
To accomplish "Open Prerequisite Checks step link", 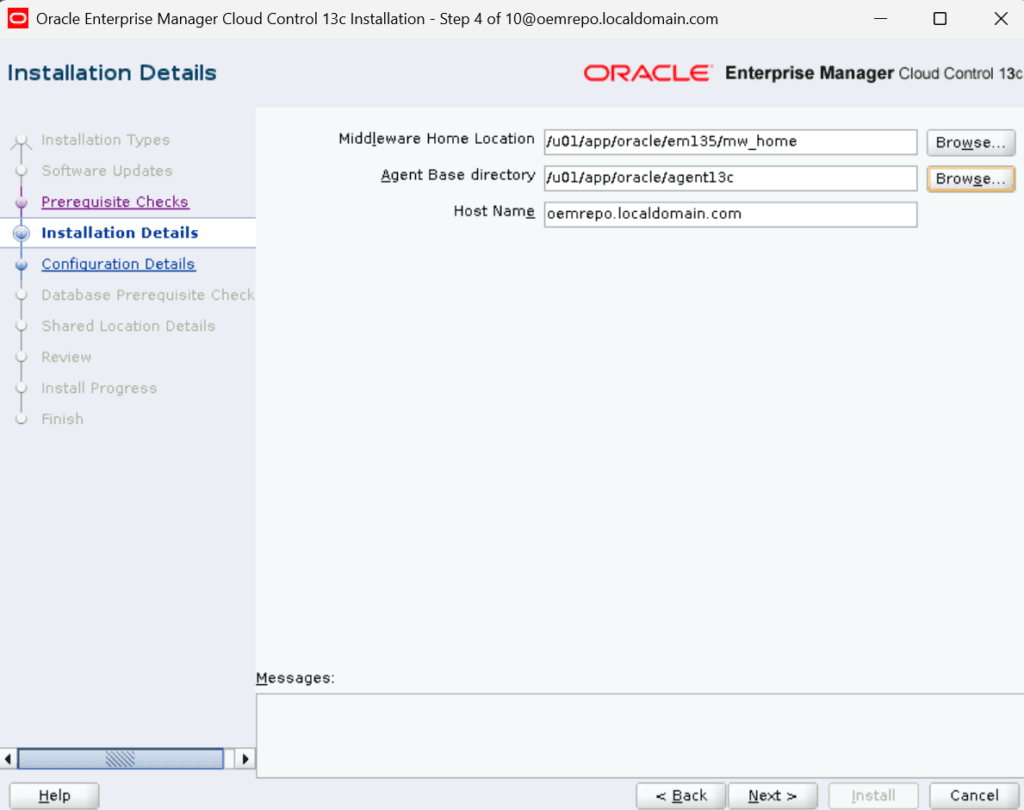I will [115, 202].
